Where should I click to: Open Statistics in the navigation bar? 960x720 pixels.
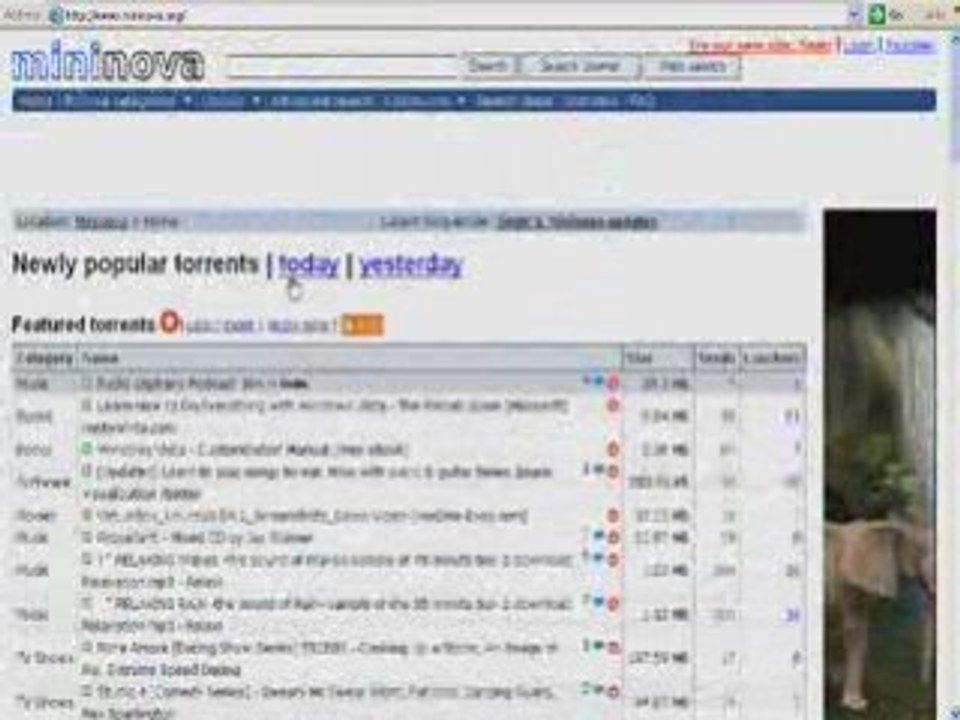pos(591,101)
